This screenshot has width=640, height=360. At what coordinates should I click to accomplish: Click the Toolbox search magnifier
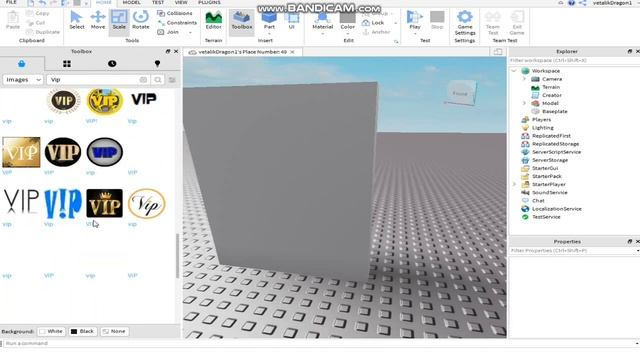(158, 80)
